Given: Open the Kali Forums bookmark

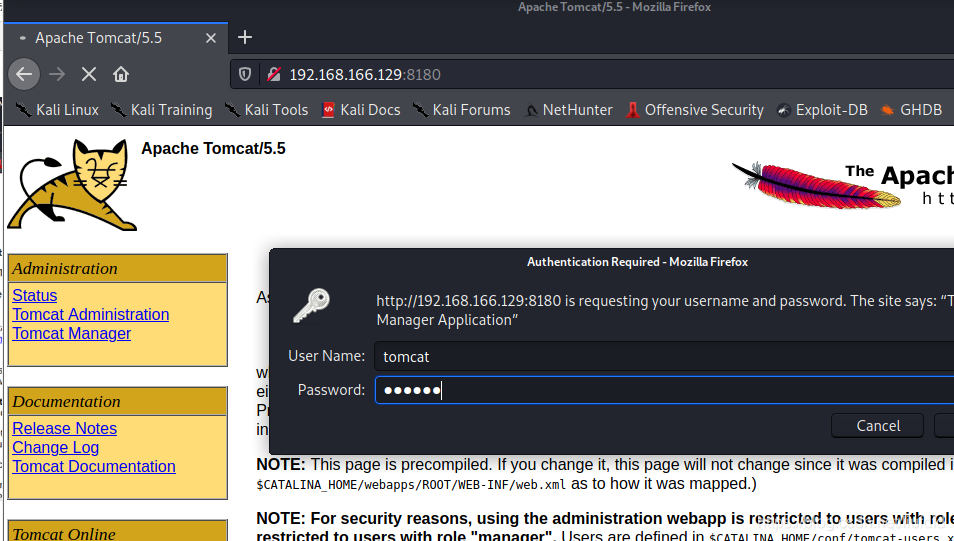Looking at the screenshot, I should click(x=461, y=110).
